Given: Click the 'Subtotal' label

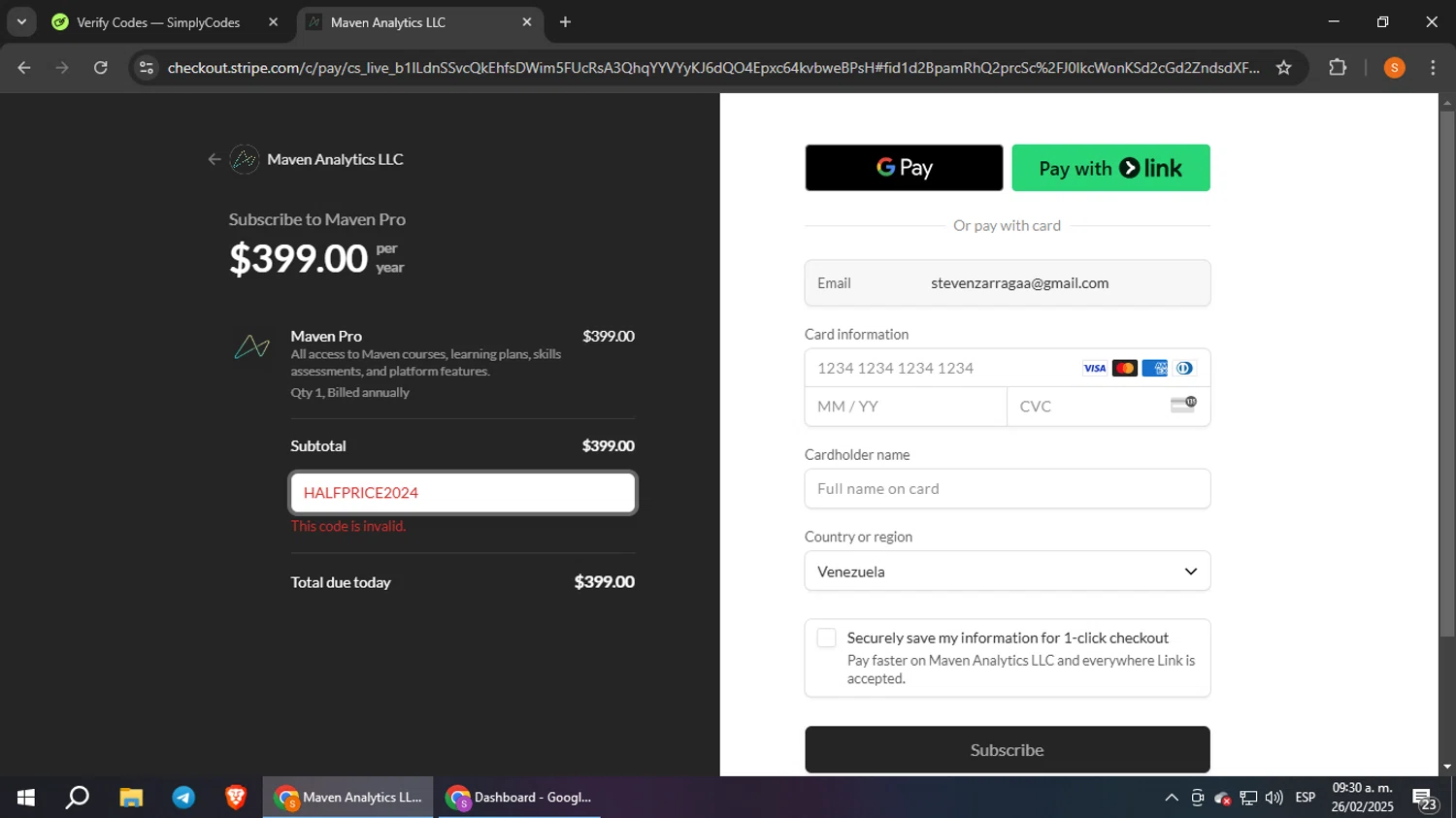Looking at the screenshot, I should click(318, 446).
